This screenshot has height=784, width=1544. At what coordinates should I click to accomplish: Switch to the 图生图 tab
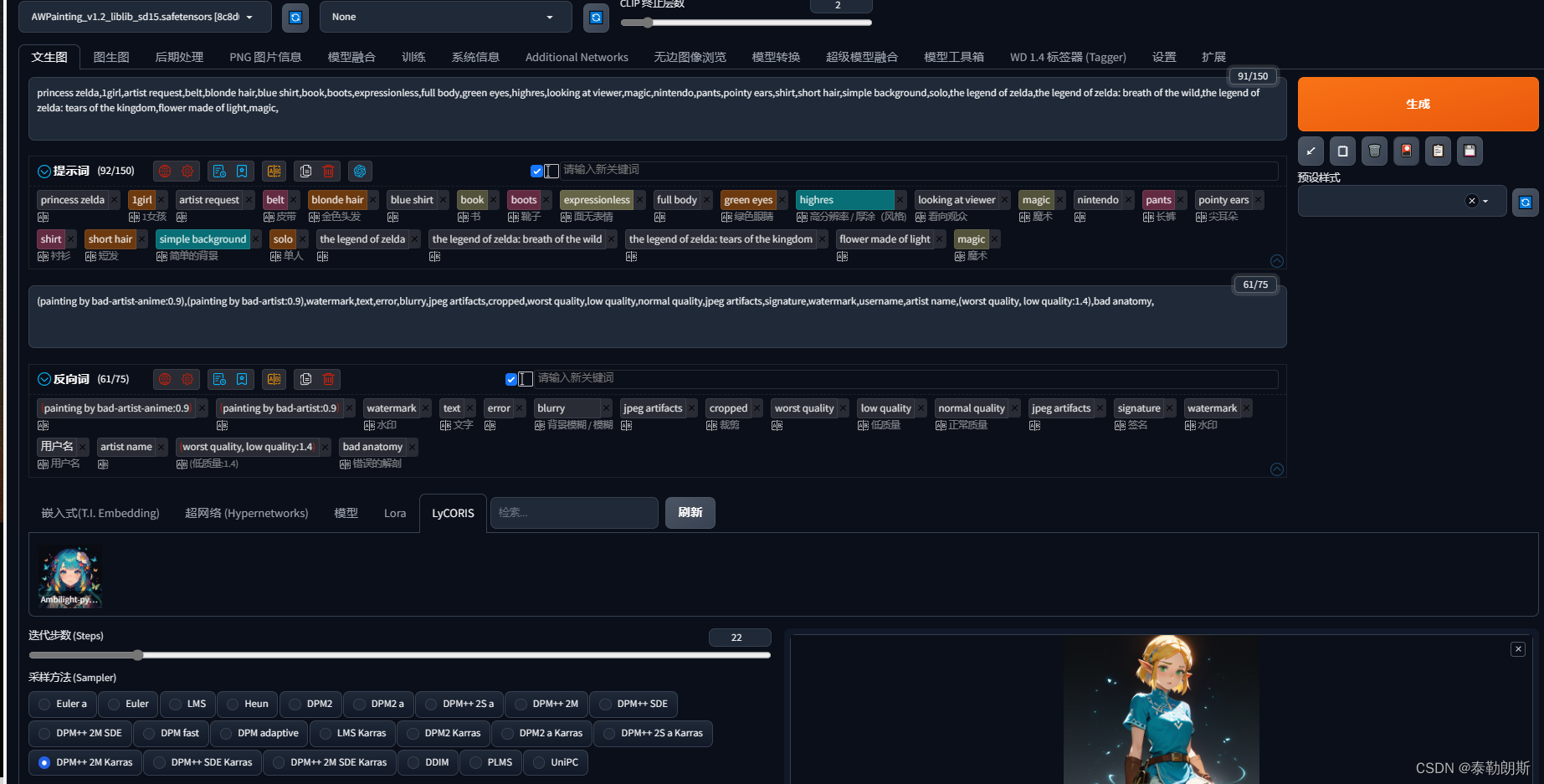click(x=111, y=58)
